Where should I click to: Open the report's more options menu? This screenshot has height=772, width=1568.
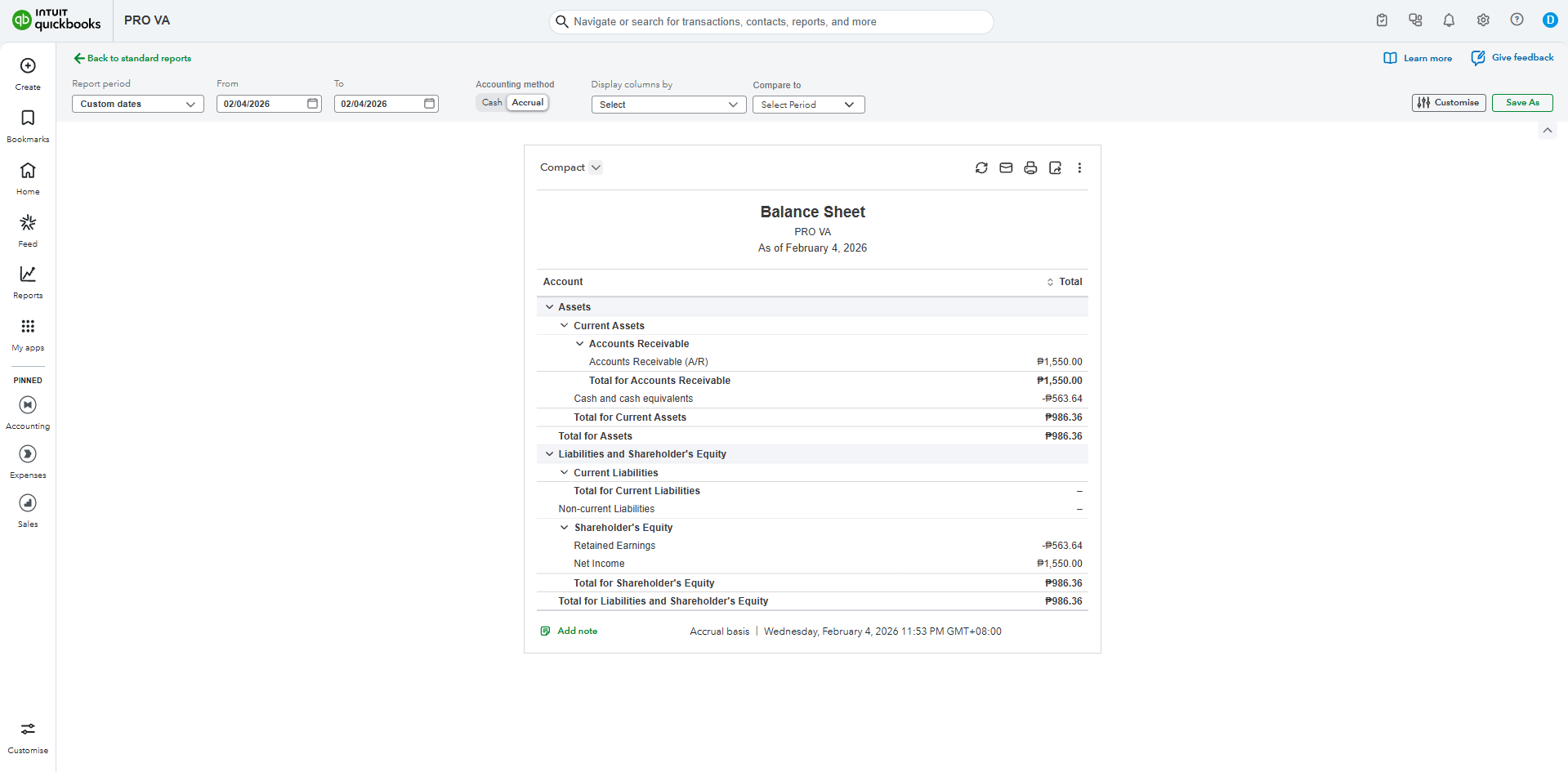1079,167
